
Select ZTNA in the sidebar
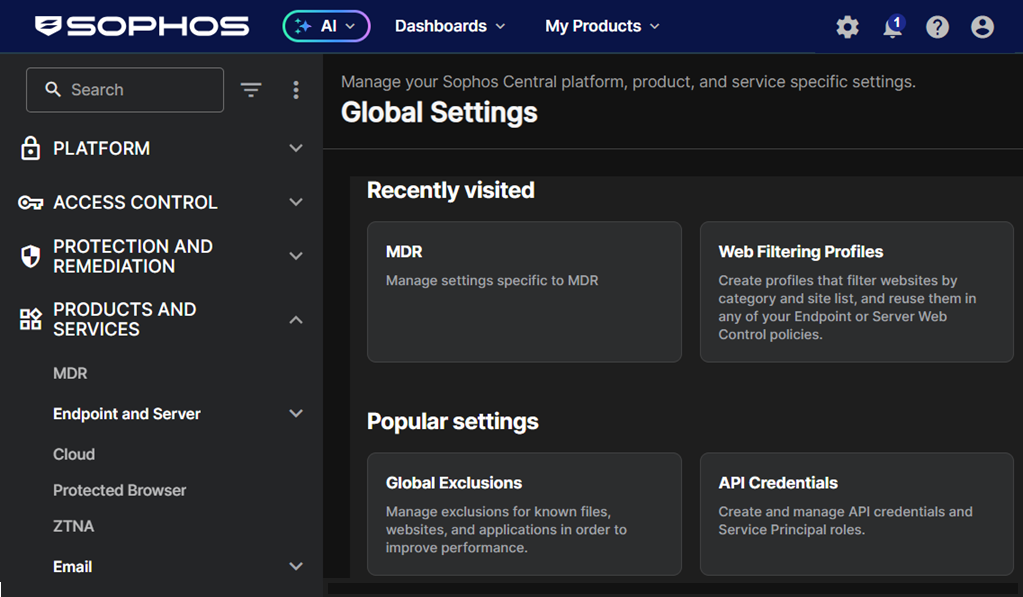(73, 526)
